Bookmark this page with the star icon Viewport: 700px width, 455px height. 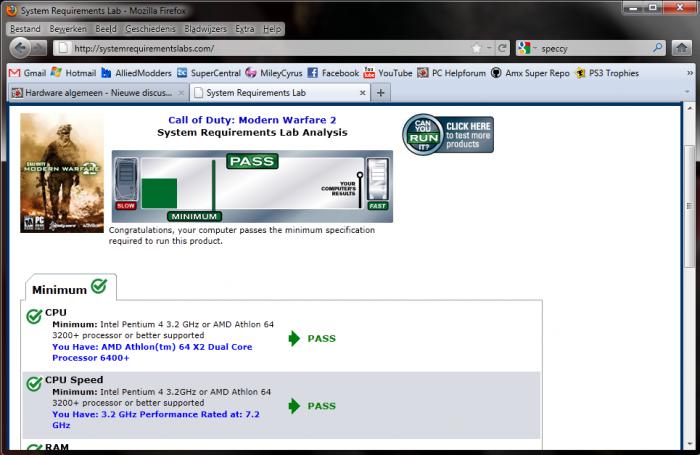(477, 48)
